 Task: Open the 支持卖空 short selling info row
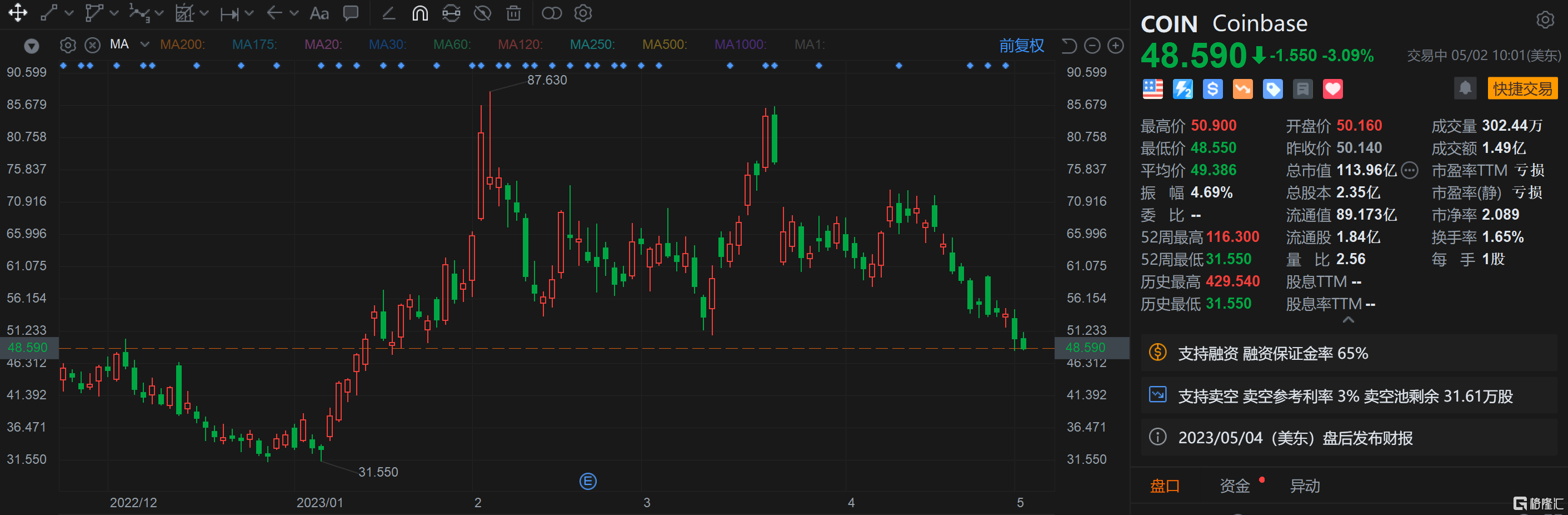pos(1349,396)
